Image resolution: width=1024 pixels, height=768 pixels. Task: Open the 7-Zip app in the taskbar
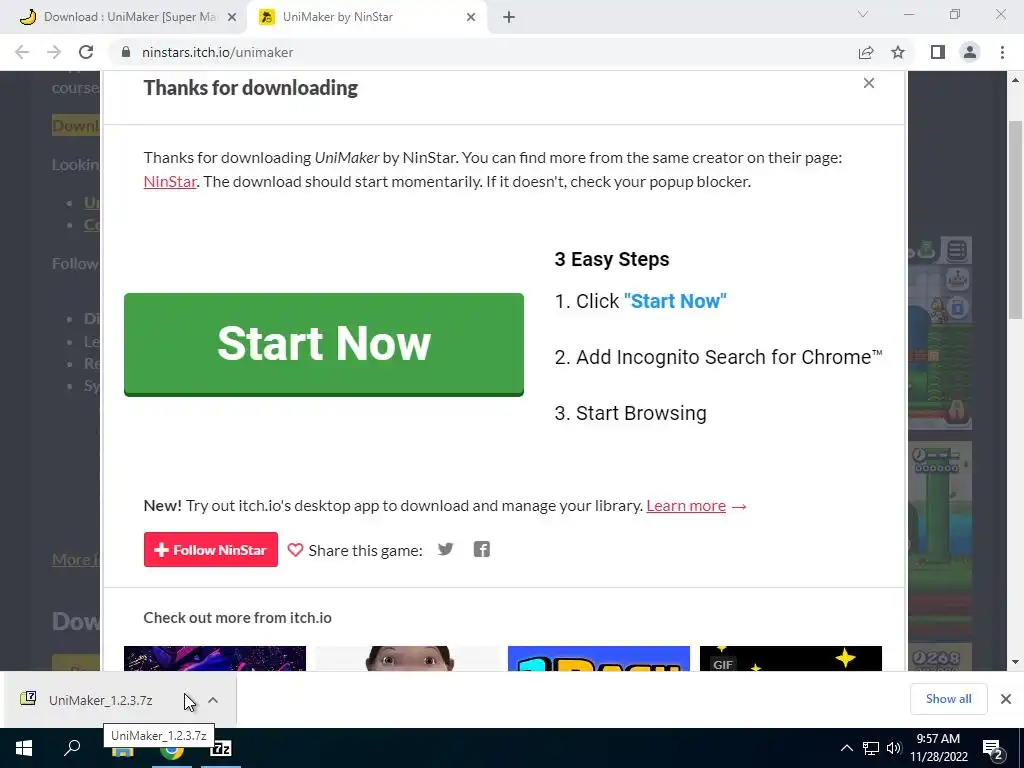221,748
